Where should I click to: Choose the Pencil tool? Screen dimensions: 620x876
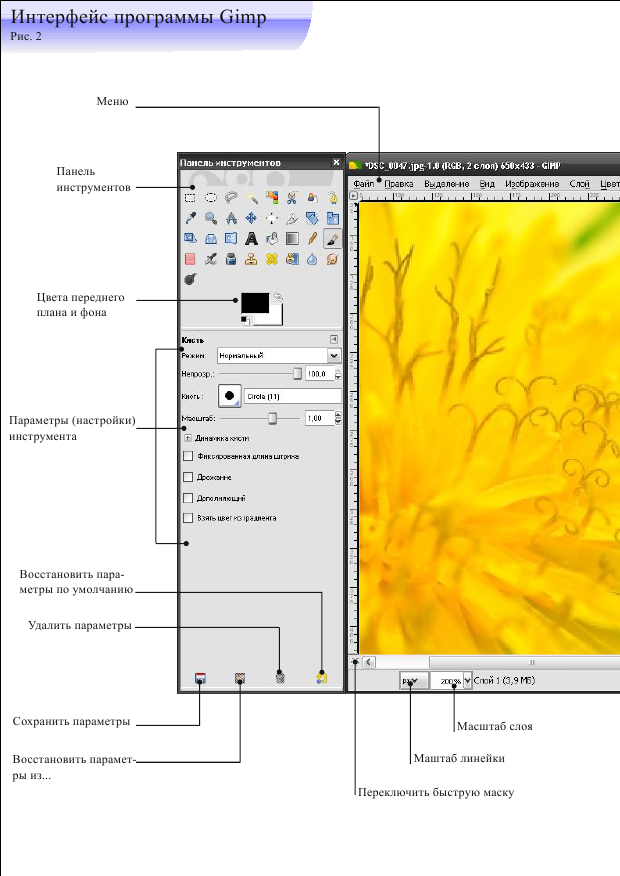313,239
